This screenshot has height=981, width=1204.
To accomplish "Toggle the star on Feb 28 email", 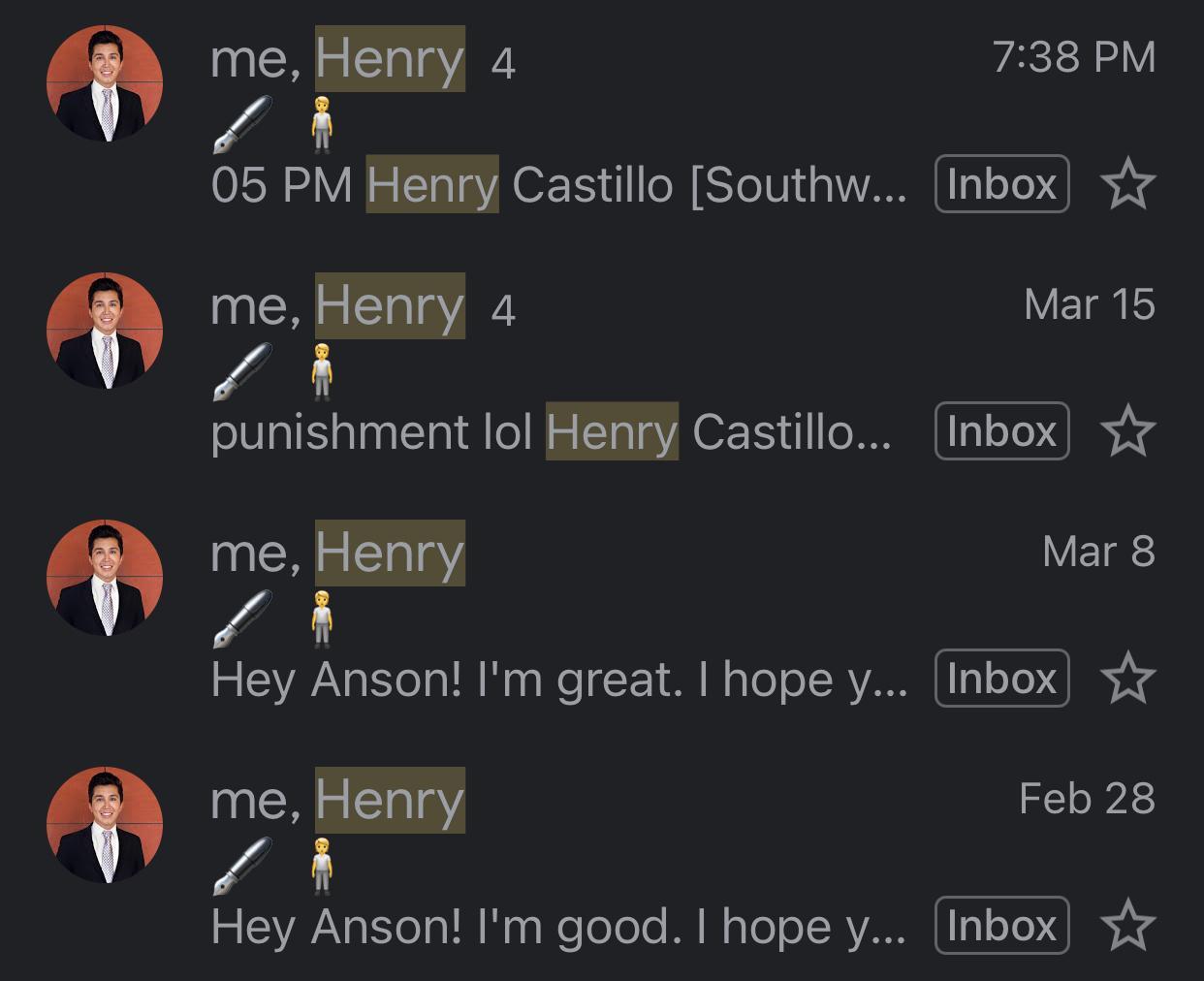I will pos(1128,925).
